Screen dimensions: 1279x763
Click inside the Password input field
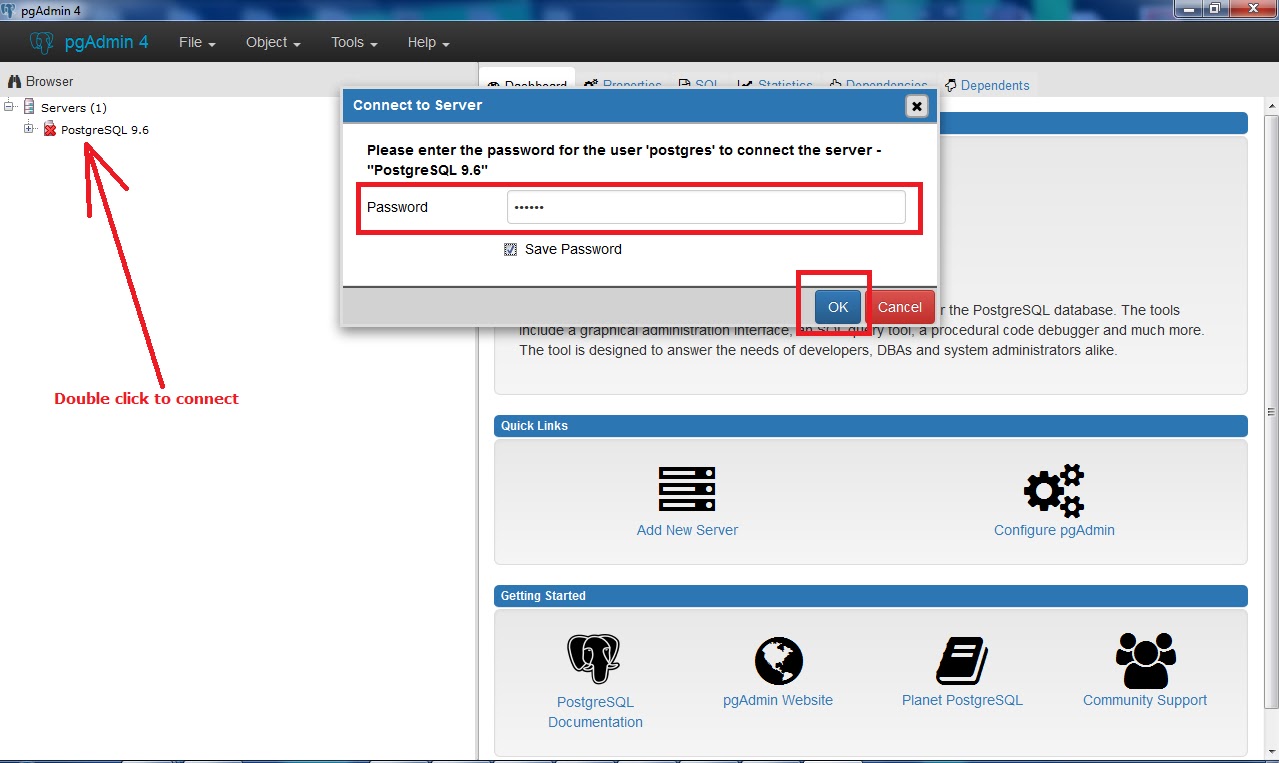(x=707, y=207)
